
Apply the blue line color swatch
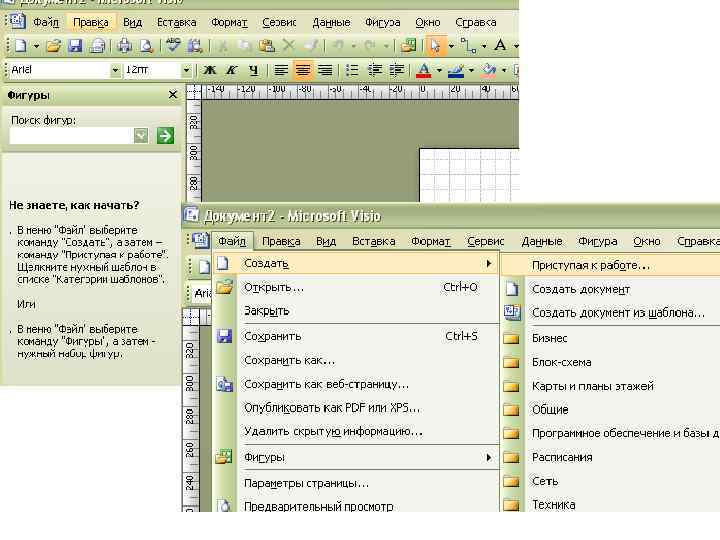click(x=456, y=70)
